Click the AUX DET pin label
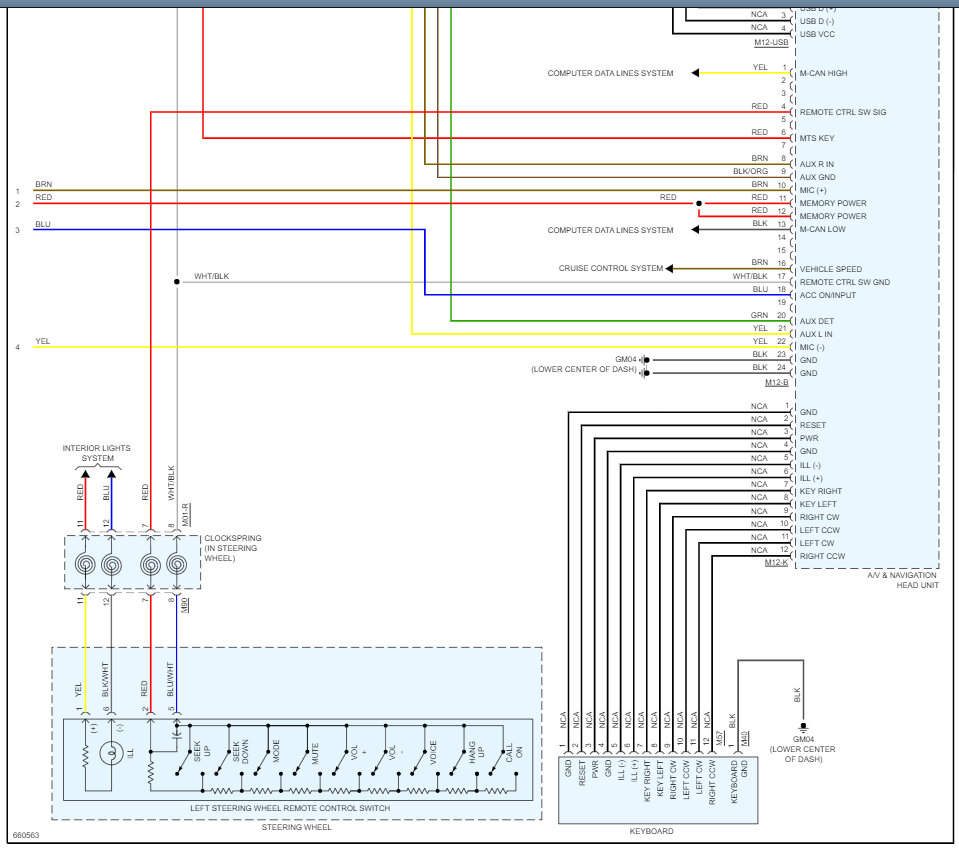This screenshot has height=857, width=959. (x=816, y=321)
